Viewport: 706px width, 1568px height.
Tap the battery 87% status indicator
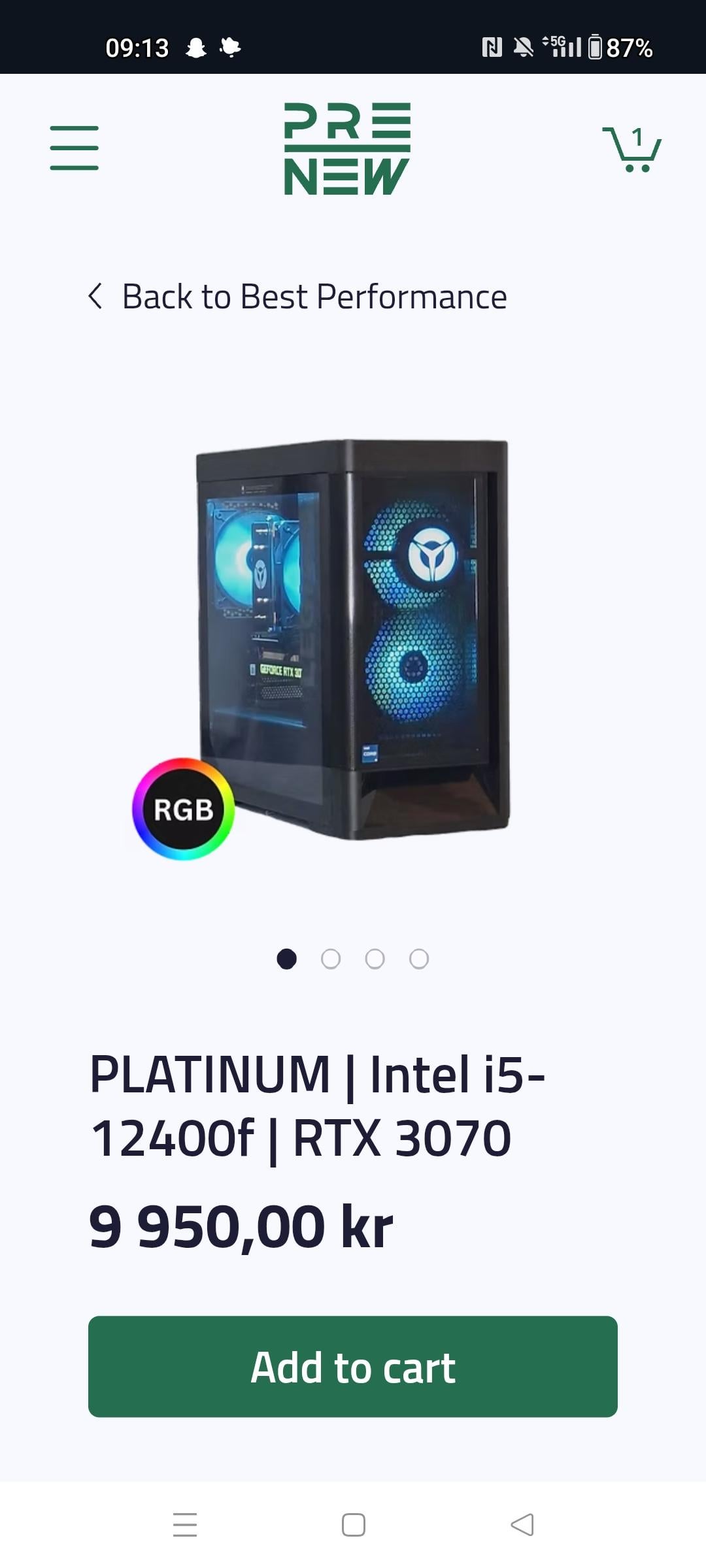point(620,48)
